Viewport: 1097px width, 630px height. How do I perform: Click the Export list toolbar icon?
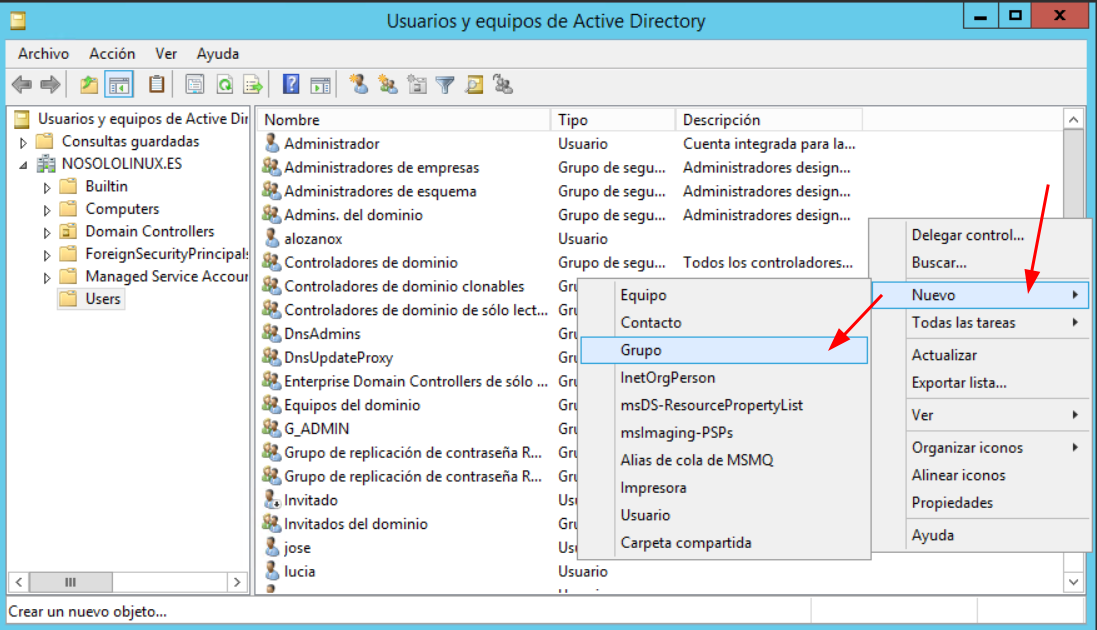(x=253, y=85)
